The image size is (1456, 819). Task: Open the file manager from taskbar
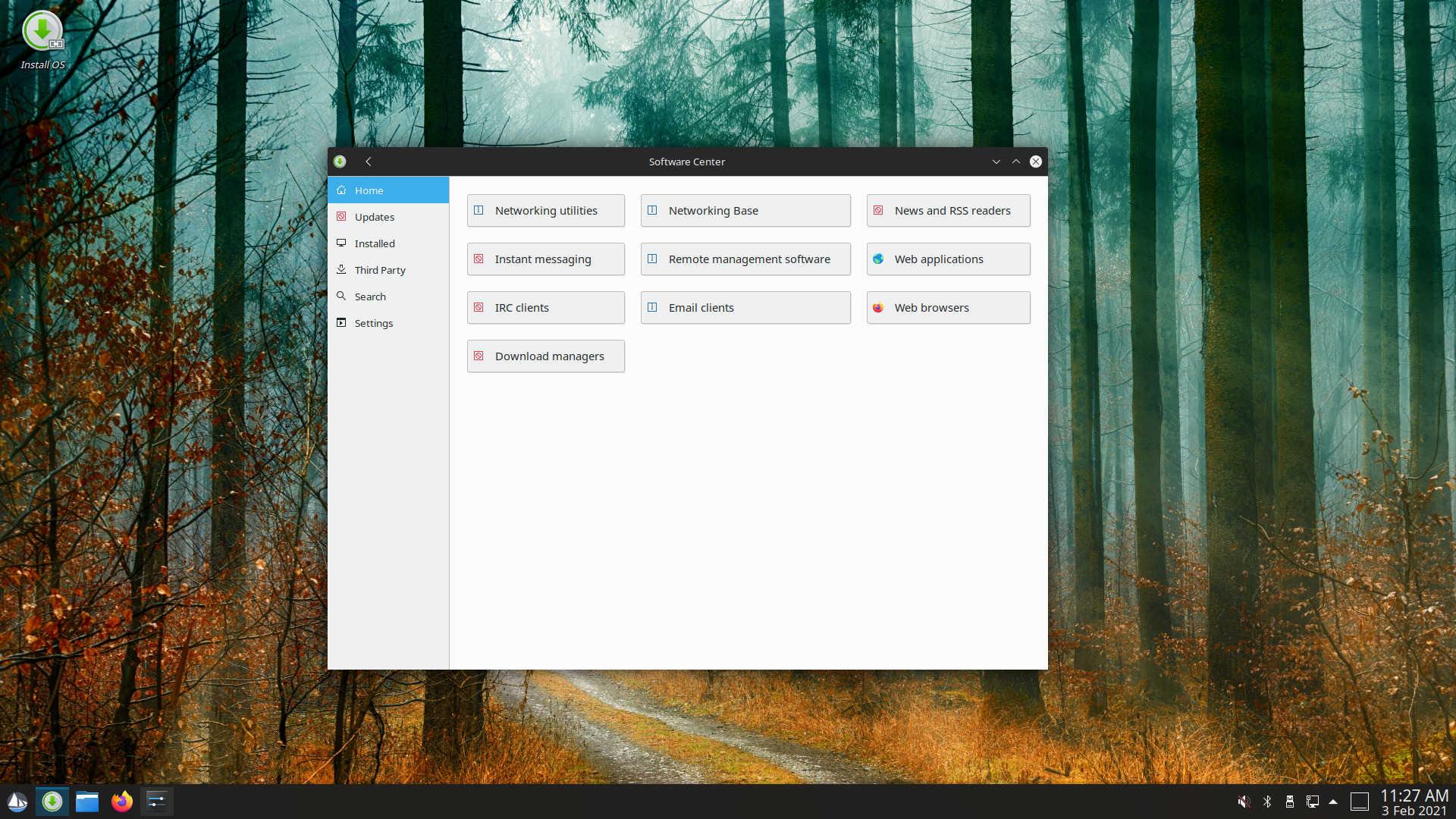point(87,802)
